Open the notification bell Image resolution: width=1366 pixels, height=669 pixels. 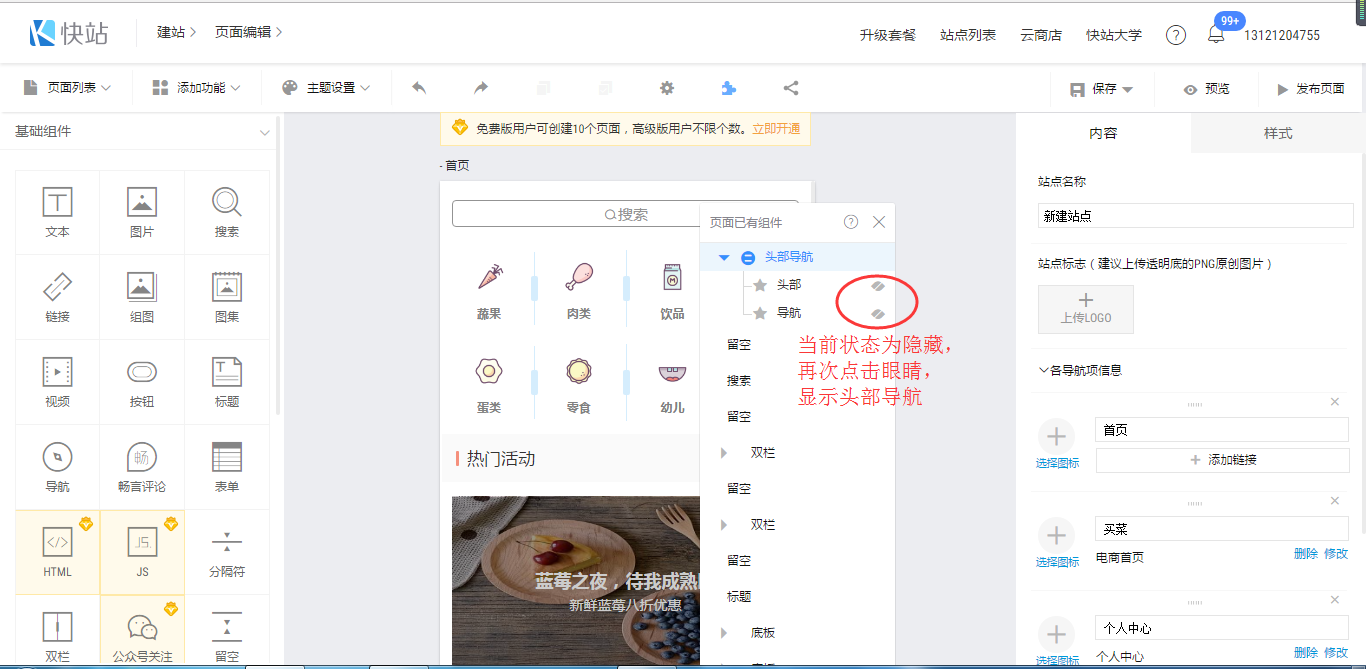(x=1216, y=35)
